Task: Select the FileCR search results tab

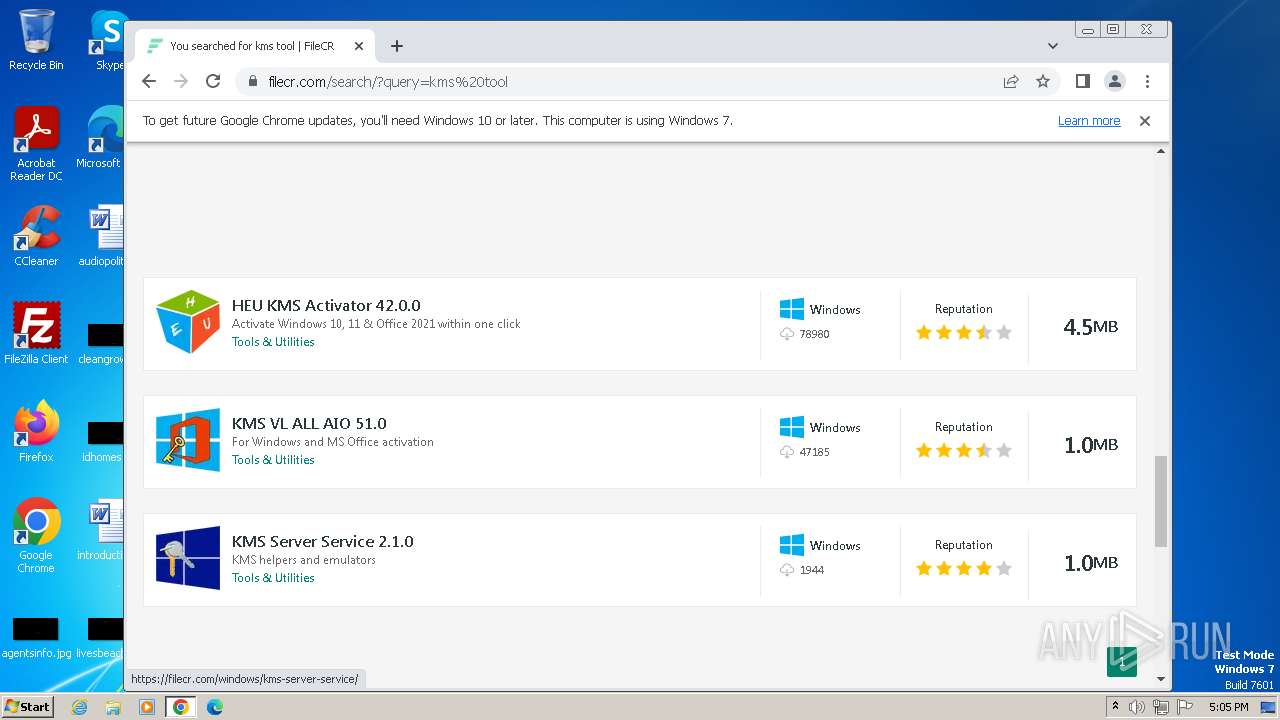Action: point(251,46)
